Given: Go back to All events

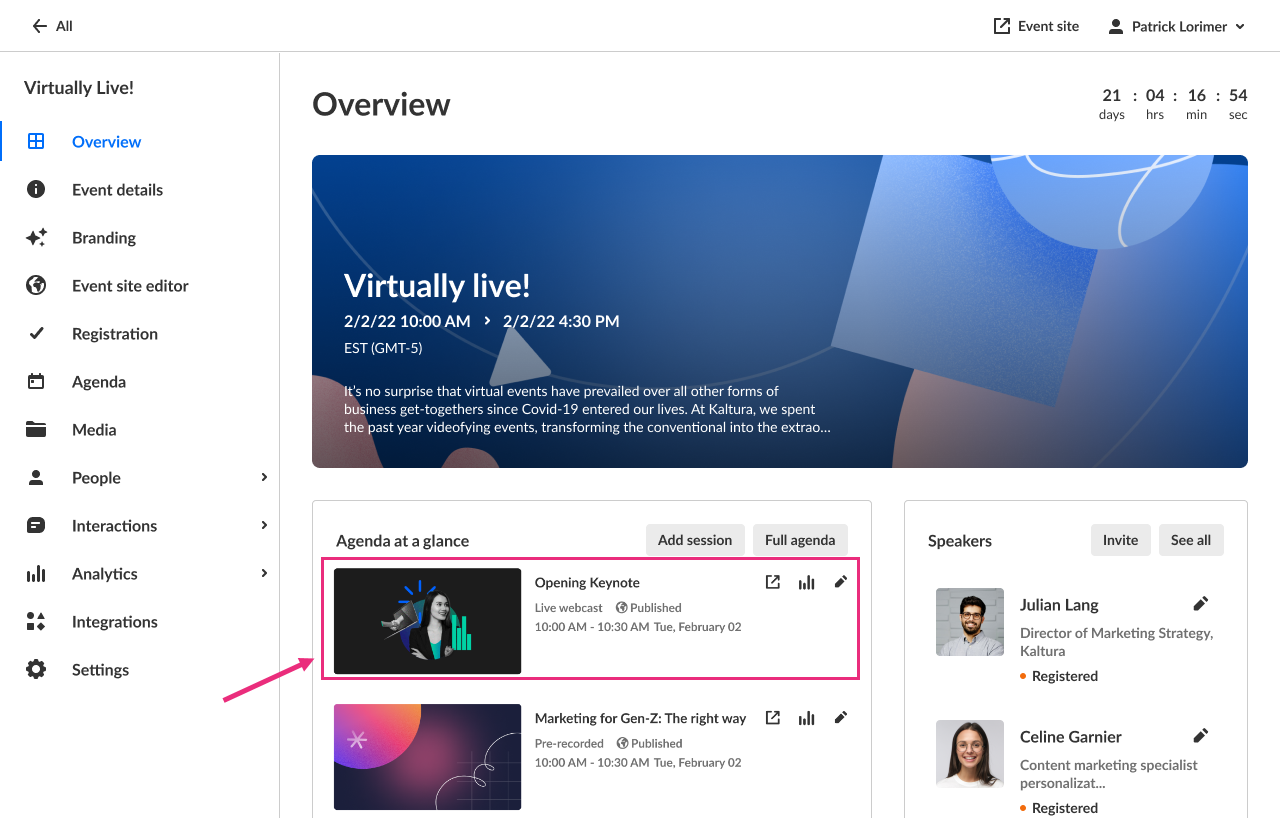Looking at the screenshot, I should tap(52, 26).
